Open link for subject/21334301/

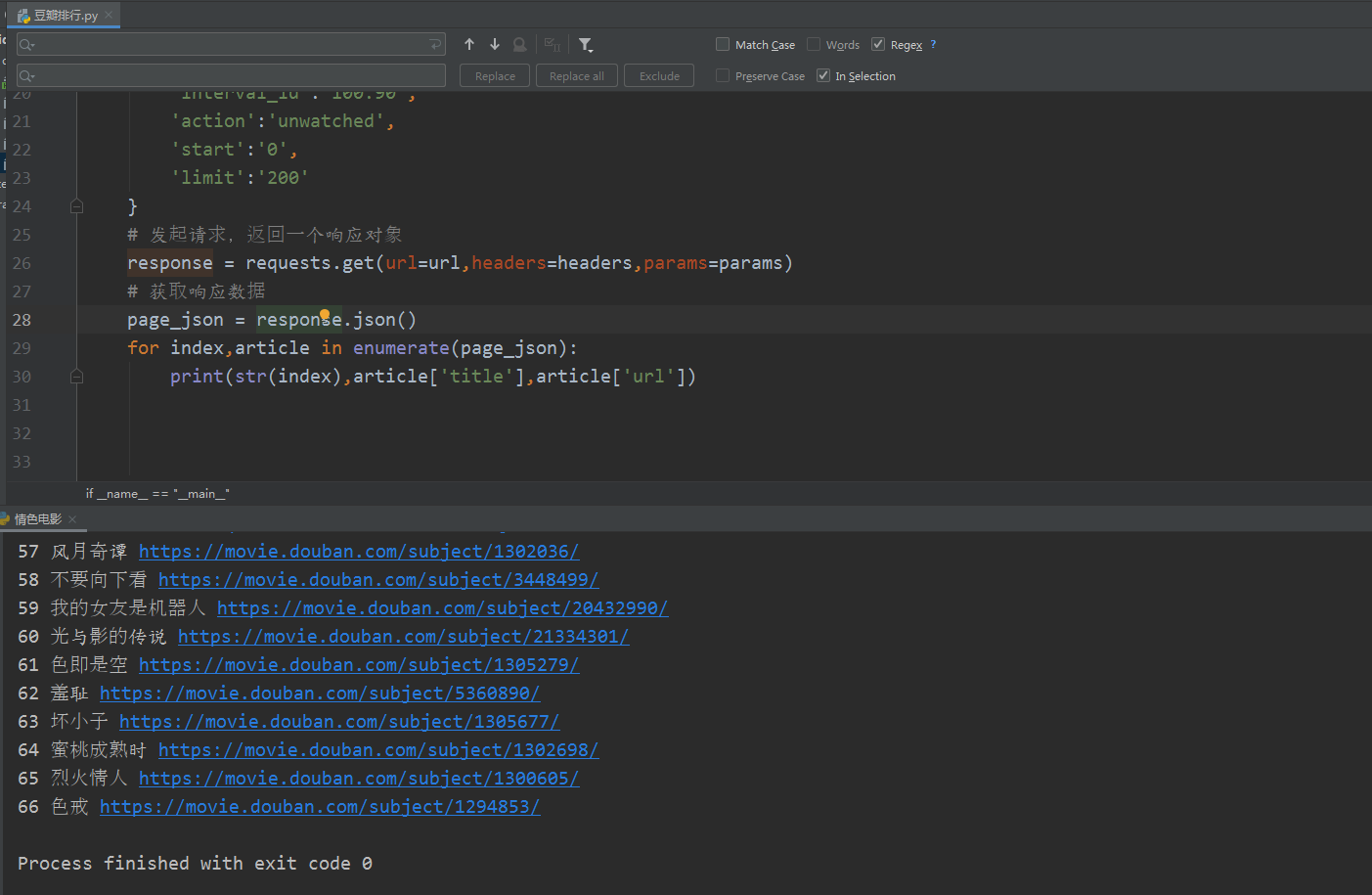403,637
